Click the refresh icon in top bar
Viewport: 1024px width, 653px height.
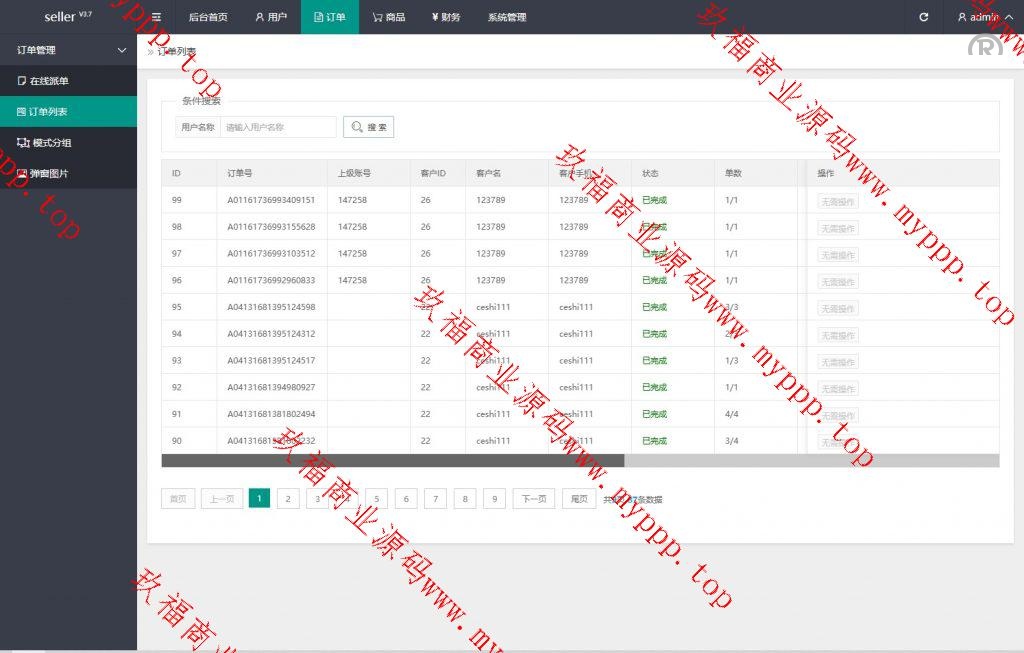[x=923, y=17]
